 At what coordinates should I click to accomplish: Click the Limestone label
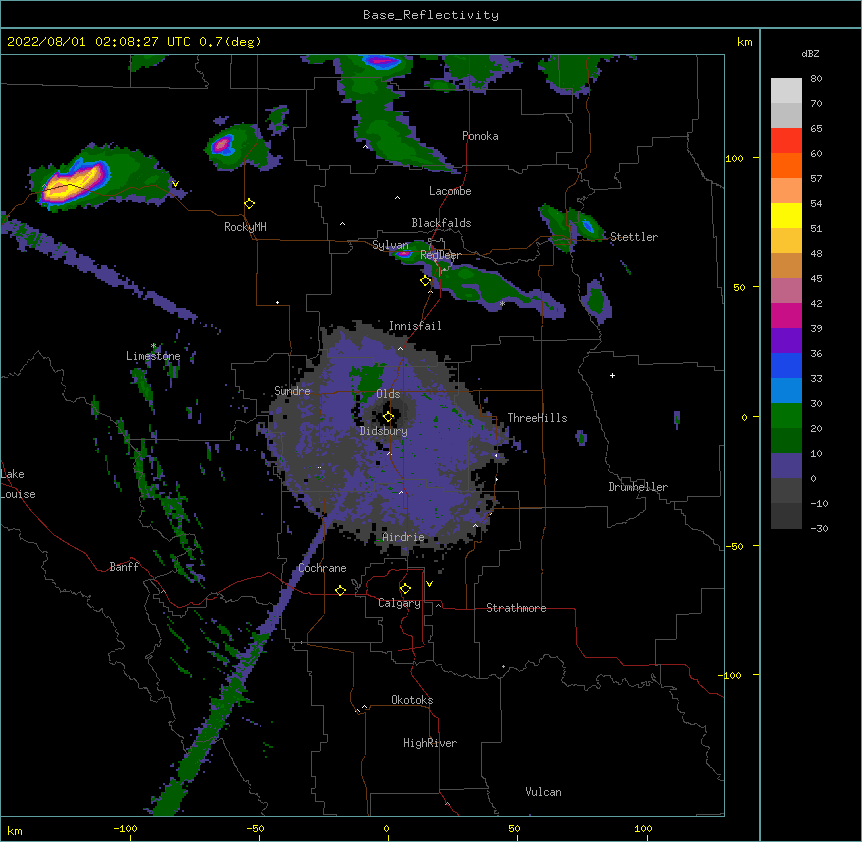pyautogui.click(x=153, y=356)
